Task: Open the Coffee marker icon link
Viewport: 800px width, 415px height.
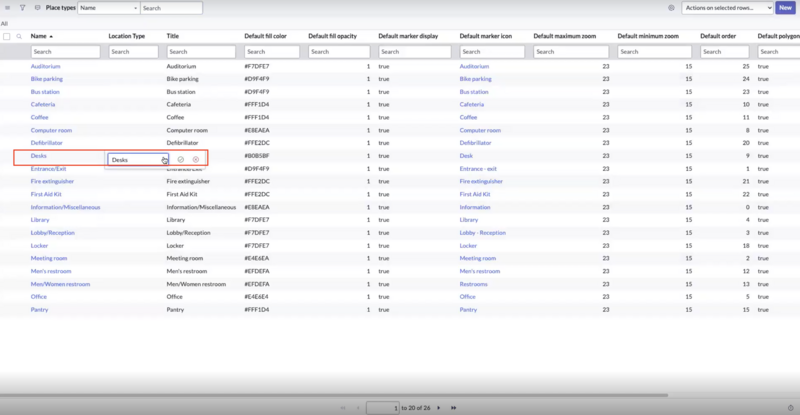Action: [468, 117]
